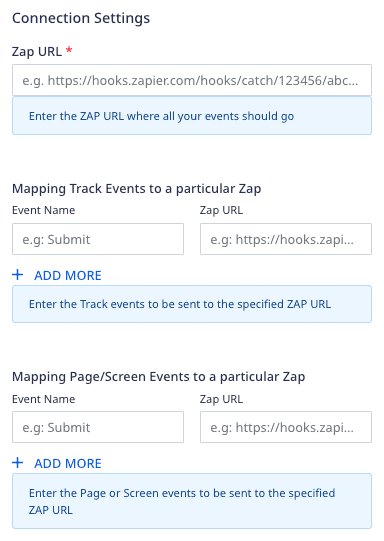The width and height of the screenshot is (384, 541).
Task: Click the Zap URL column label under Page/Screen Events
Action: (x=221, y=399)
